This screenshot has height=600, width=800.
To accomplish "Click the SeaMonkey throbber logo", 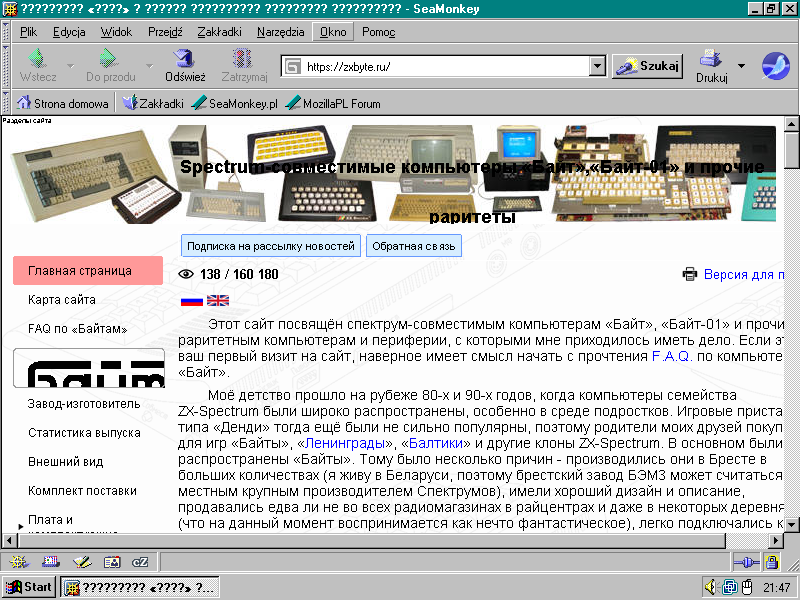I will [776, 66].
